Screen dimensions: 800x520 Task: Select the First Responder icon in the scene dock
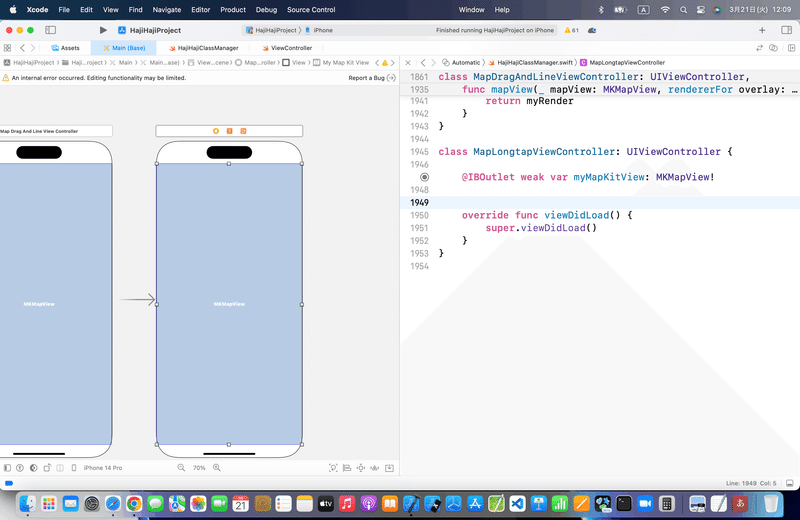(230, 131)
